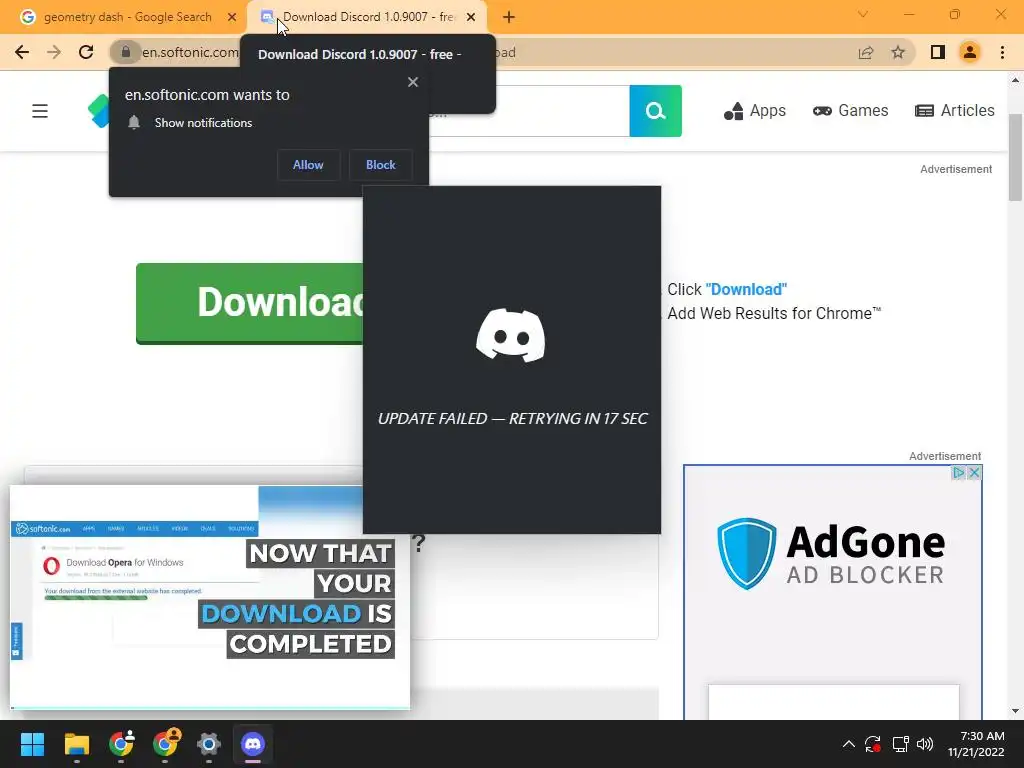Click the Add Web Results for Chrome text
Image resolution: width=1024 pixels, height=768 pixels.
coord(774,313)
